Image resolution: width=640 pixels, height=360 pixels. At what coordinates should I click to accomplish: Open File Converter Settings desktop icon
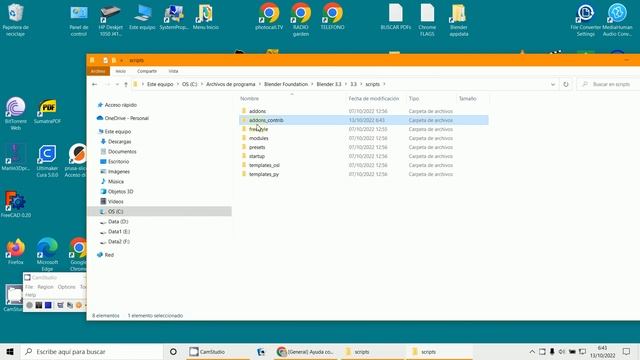point(586,20)
